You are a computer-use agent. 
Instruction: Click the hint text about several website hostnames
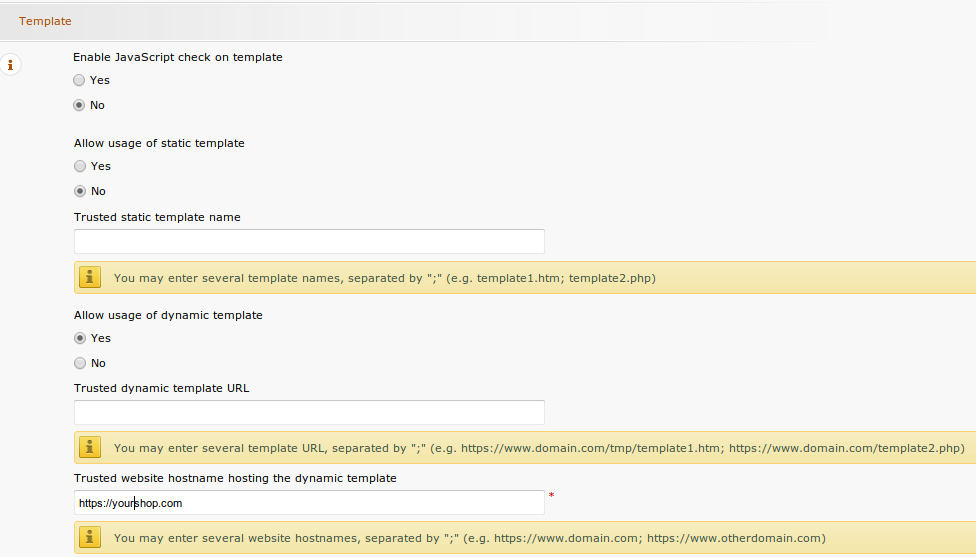coord(470,538)
